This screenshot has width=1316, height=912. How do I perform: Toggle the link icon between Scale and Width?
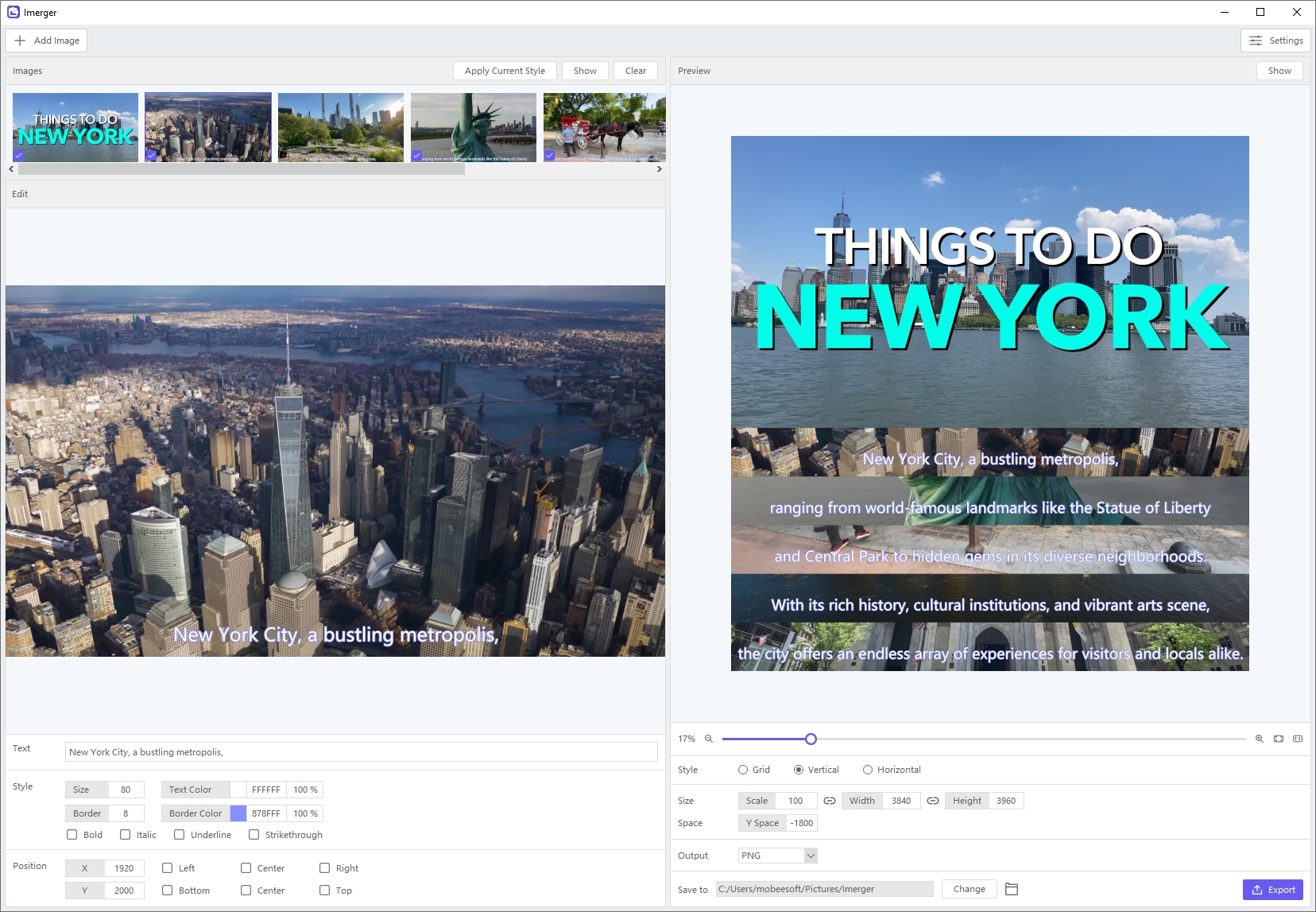pos(830,801)
